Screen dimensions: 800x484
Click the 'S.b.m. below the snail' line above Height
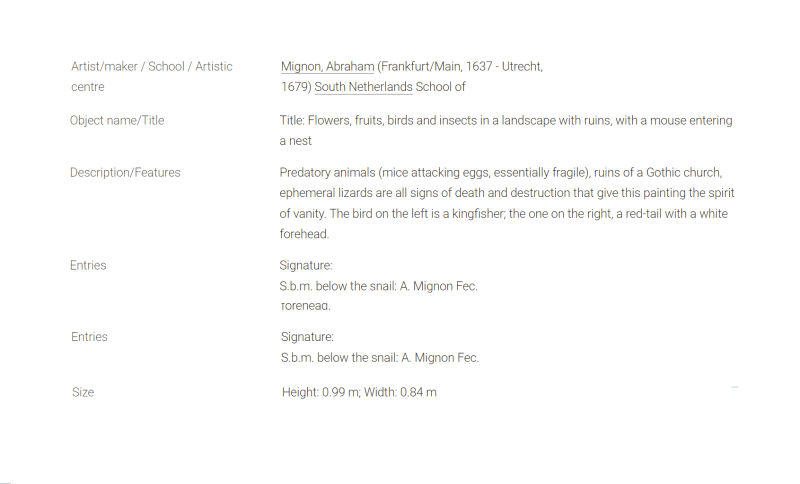point(380,358)
